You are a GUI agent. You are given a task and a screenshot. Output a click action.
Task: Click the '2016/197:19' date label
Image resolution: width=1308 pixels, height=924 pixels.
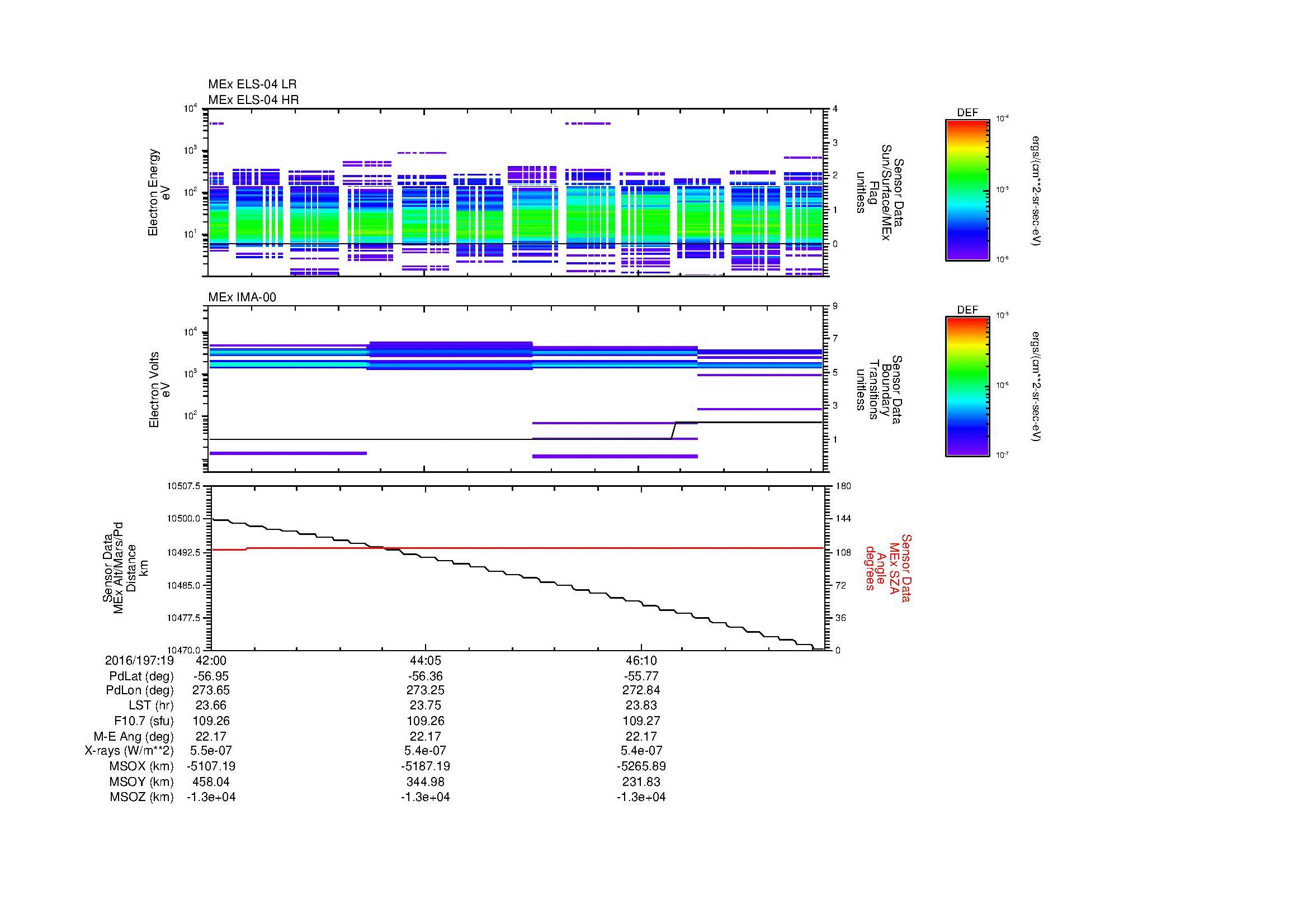coord(139,660)
